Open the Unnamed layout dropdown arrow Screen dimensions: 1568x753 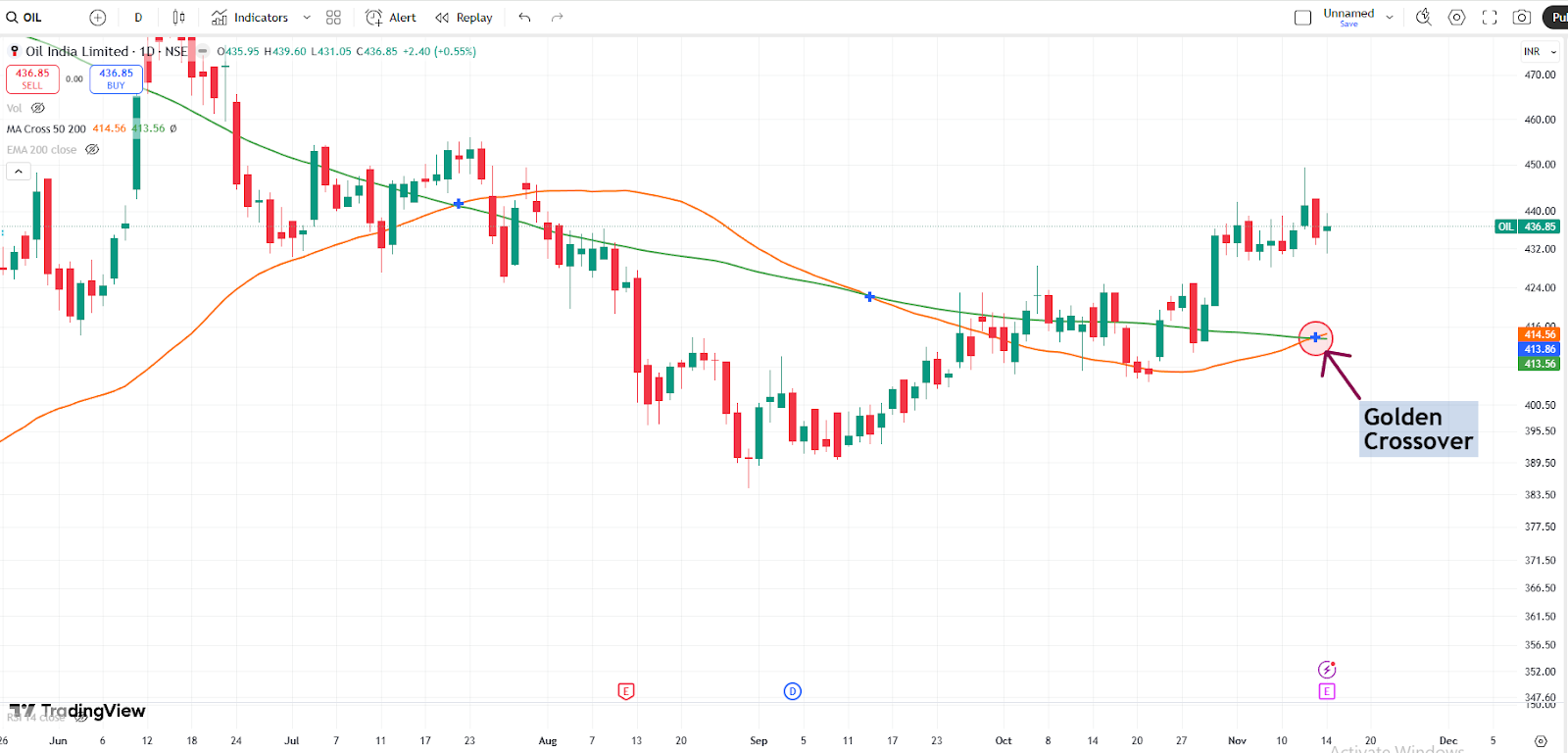[1390, 18]
